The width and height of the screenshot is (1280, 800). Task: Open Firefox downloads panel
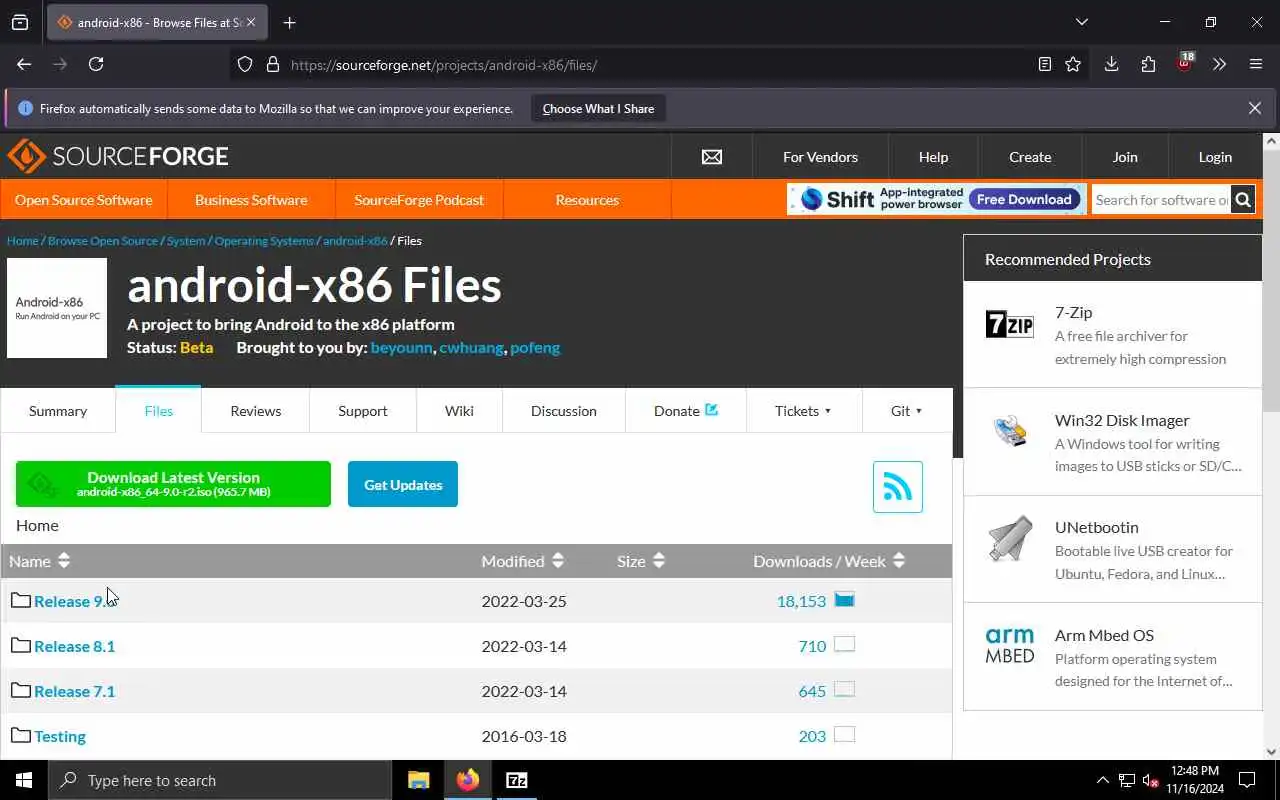click(x=1111, y=64)
